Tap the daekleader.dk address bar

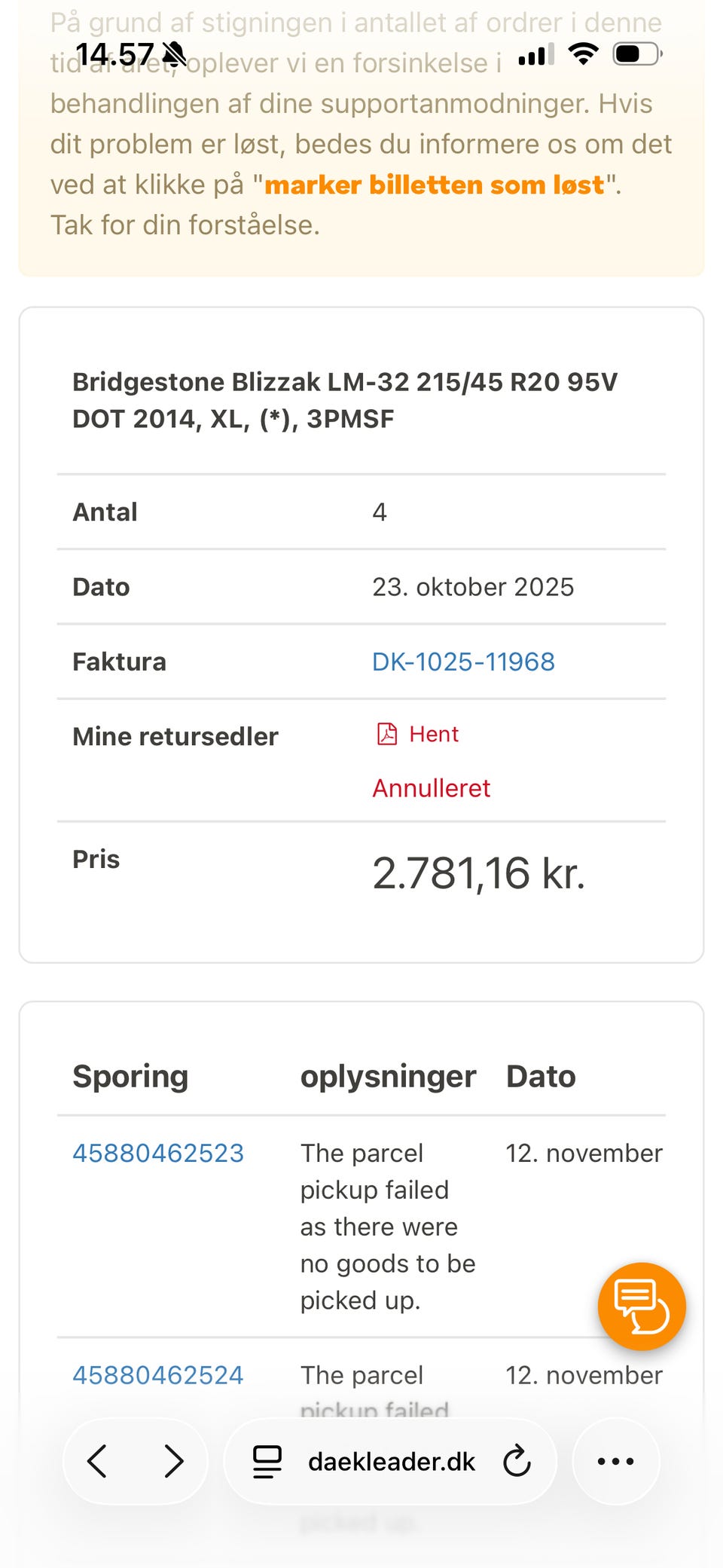tap(391, 1461)
